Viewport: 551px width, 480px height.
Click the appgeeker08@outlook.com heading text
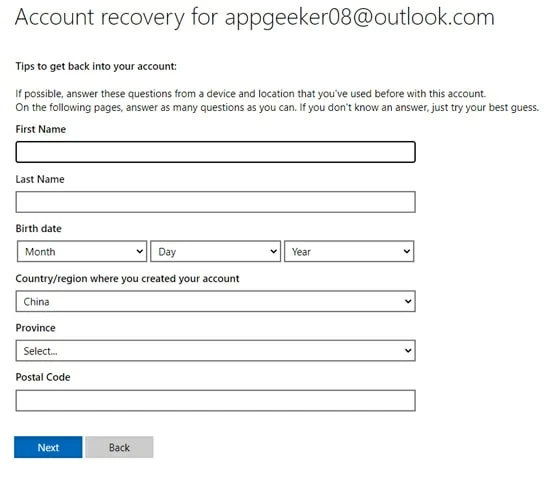(359, 18)
